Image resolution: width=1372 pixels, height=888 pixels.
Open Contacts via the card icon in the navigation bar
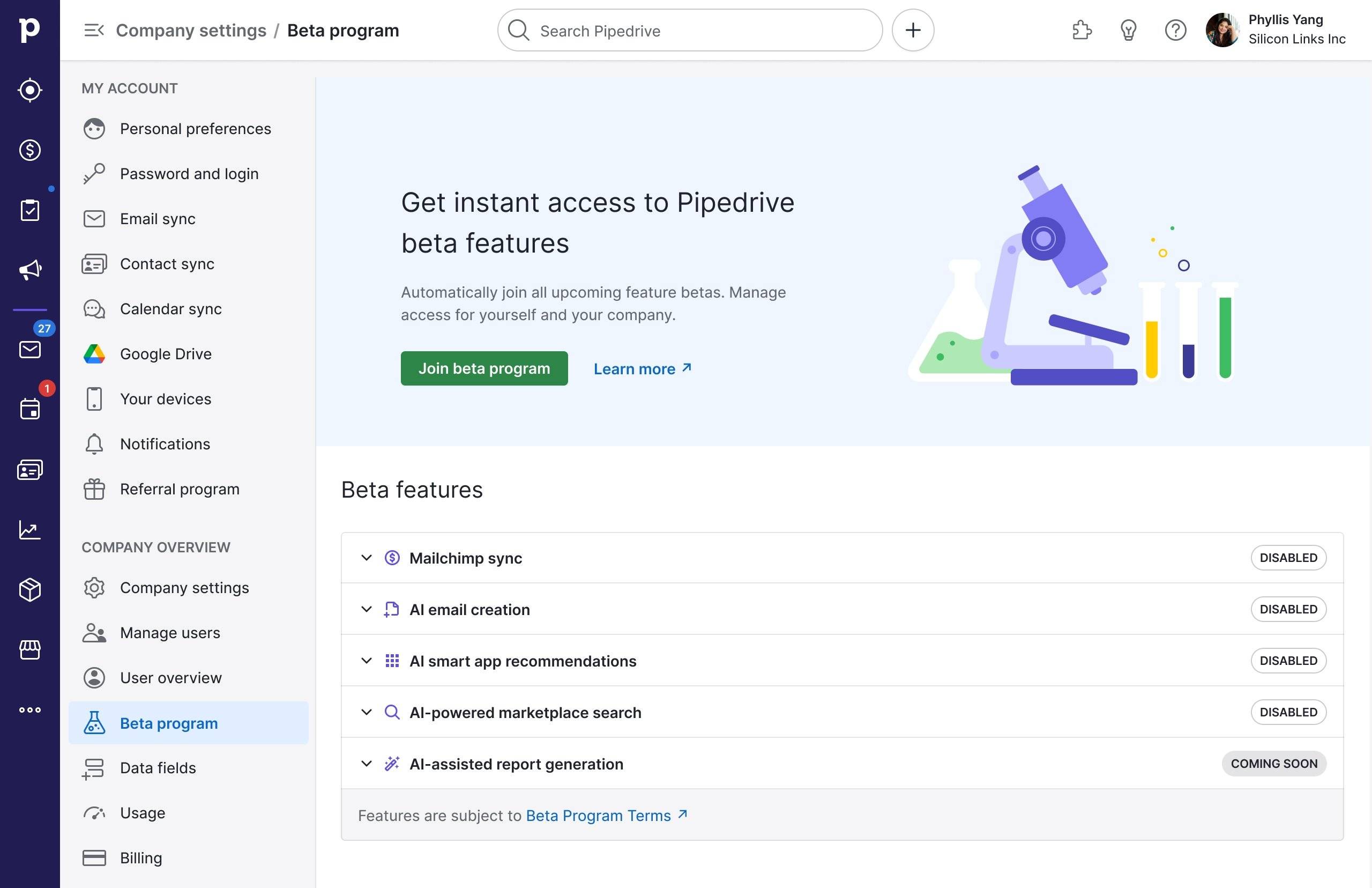pos(30,469)
